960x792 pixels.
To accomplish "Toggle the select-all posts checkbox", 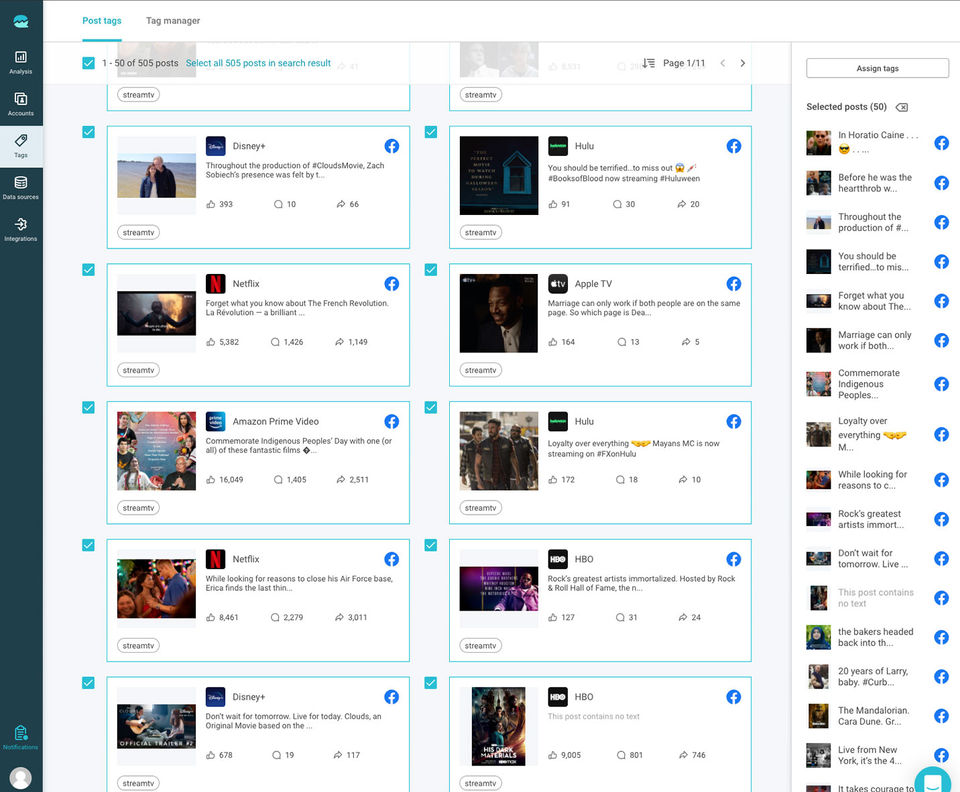I will point(88,62).
